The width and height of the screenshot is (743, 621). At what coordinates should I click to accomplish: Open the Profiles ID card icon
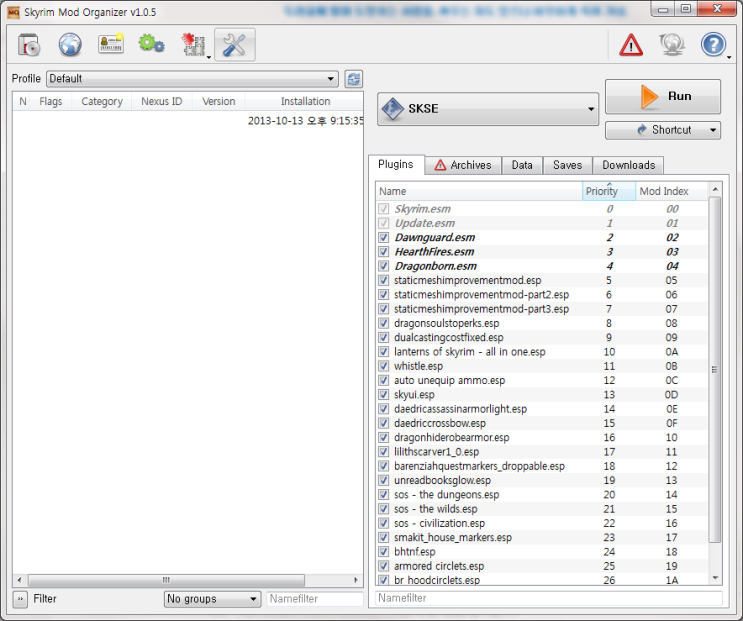click(111, 44)
